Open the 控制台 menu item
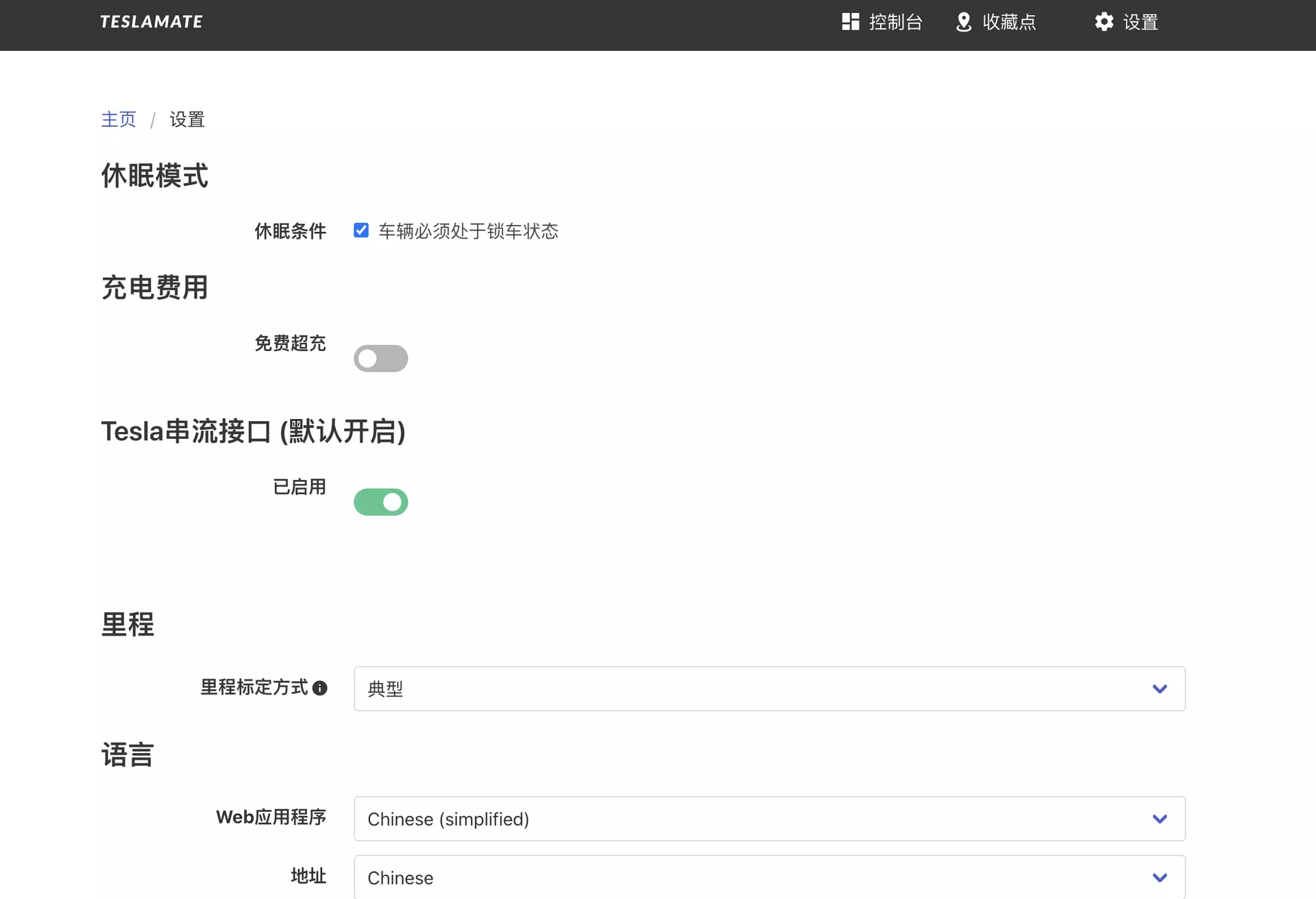Screen dimensions: 1316x899 (x=882, y=22)
